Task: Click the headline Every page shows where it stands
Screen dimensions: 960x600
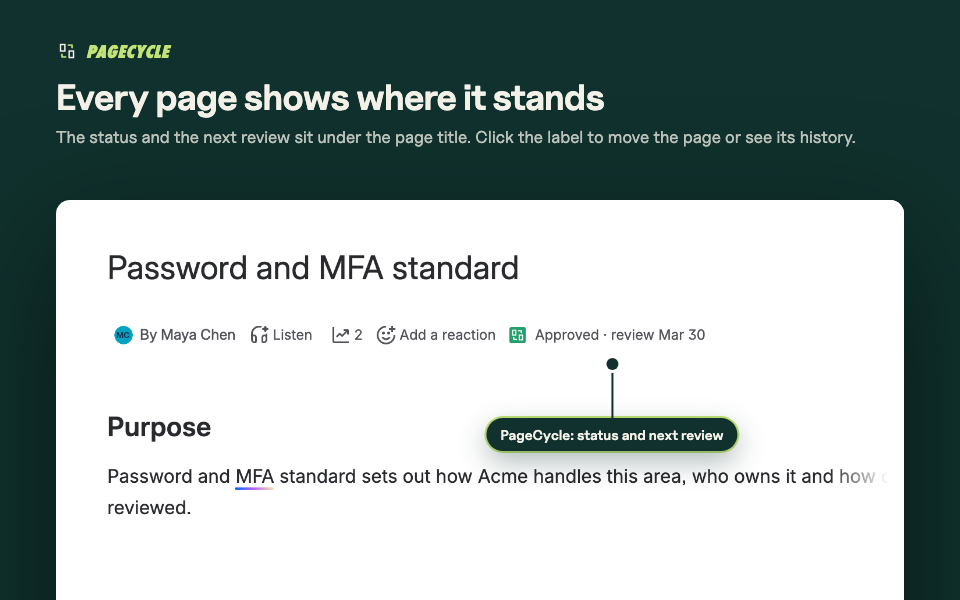Action: 330,98
